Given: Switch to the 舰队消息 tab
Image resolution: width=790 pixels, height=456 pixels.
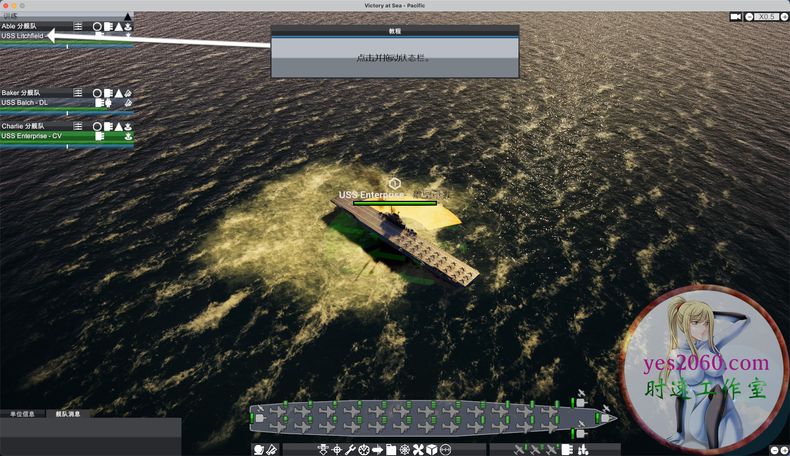Looking at the screenshot, I should click(x=68, y=413).
